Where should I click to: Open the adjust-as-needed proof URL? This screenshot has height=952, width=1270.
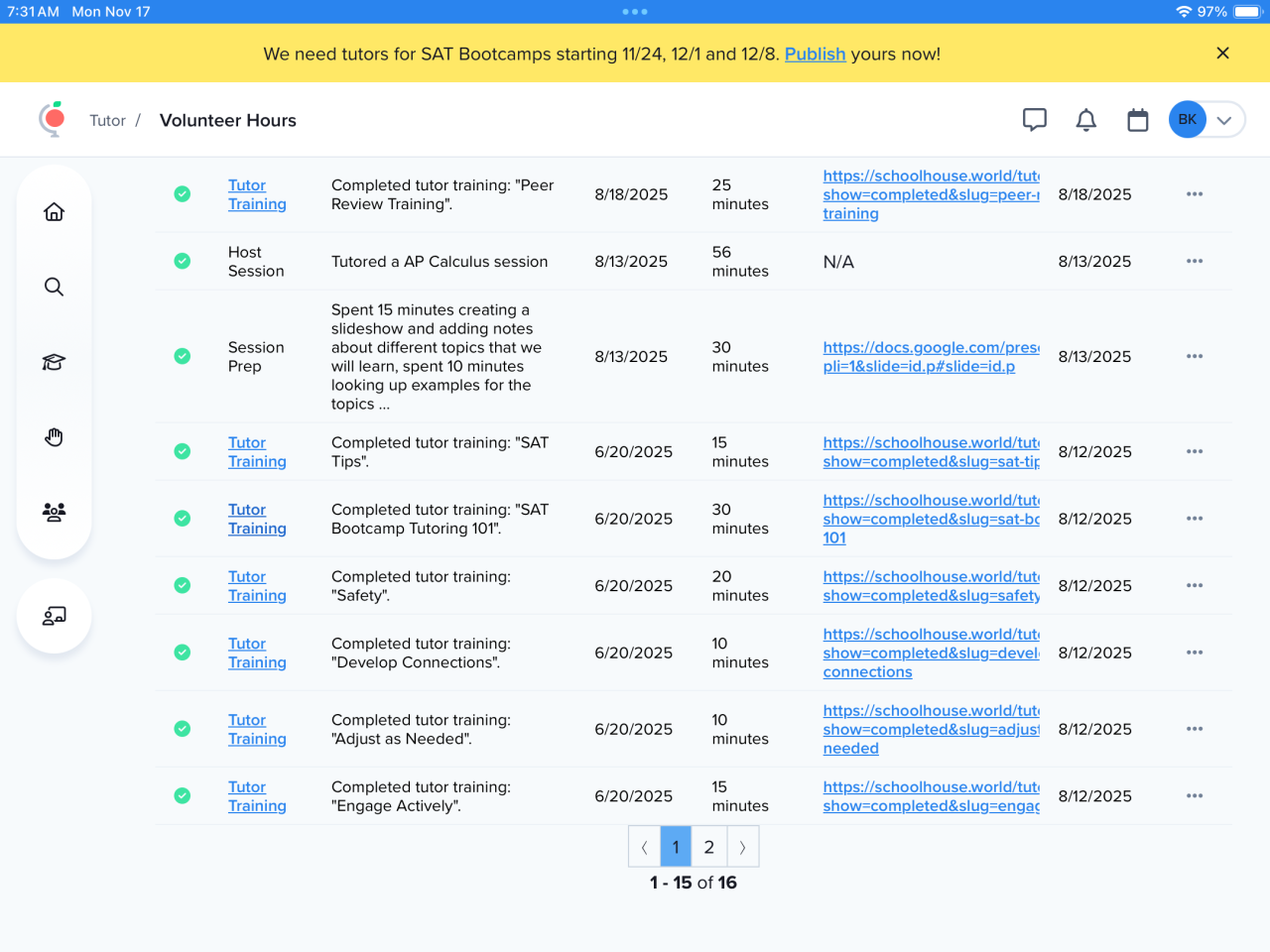coord(931,729)
